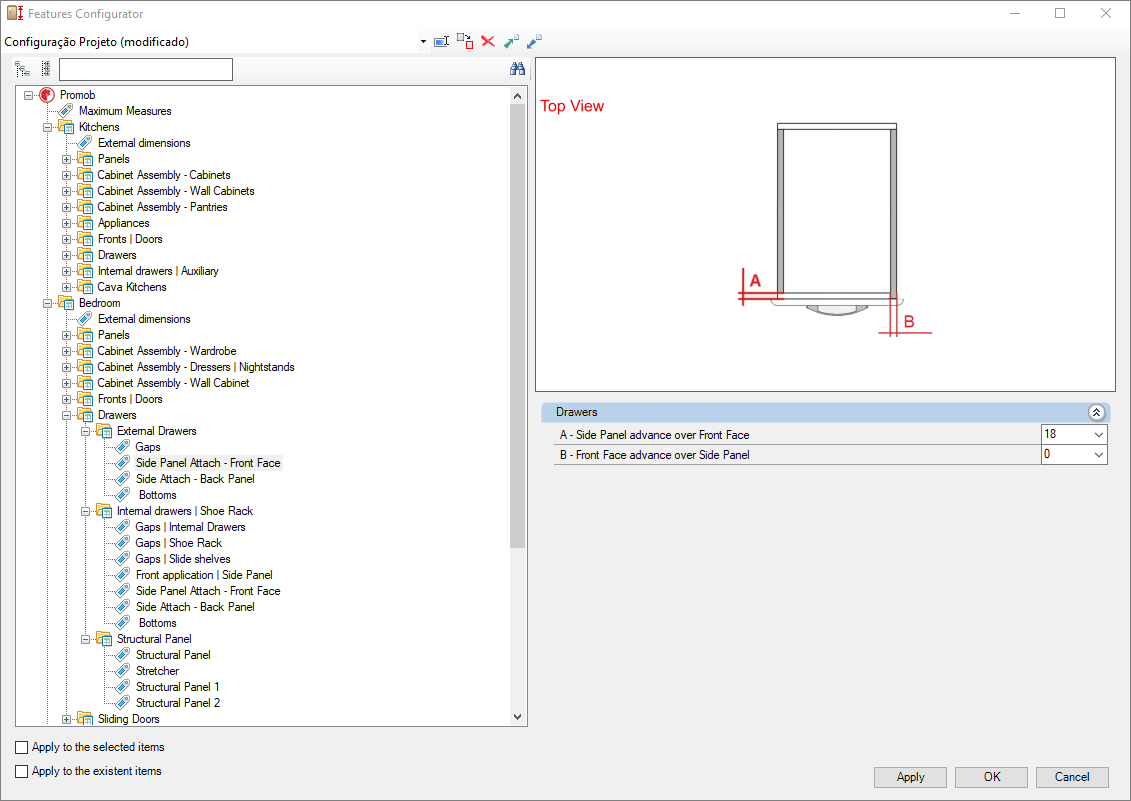Collapse the Drawers properties section chevron
The width and height of the screenshot is (1131, 801).
point(1096,413)
